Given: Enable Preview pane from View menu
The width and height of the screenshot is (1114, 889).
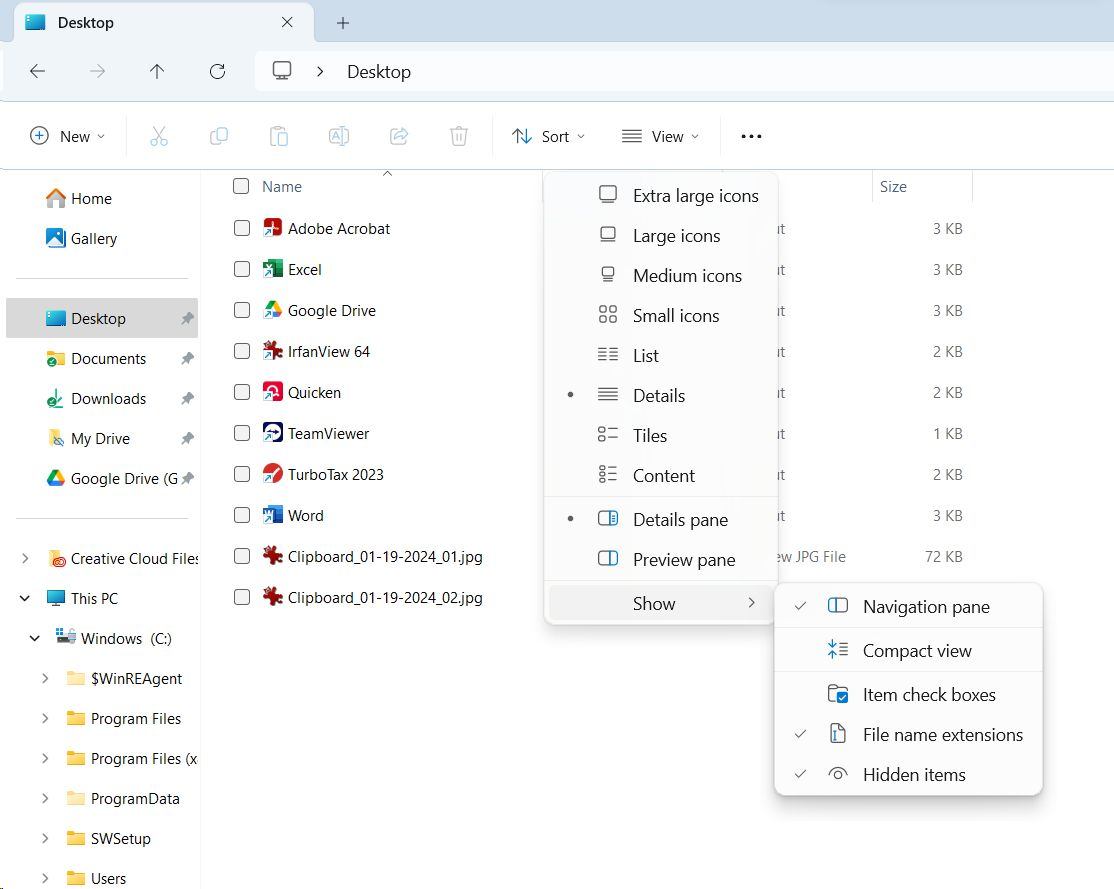Looking at the screenshot, I should pos(661,560).
